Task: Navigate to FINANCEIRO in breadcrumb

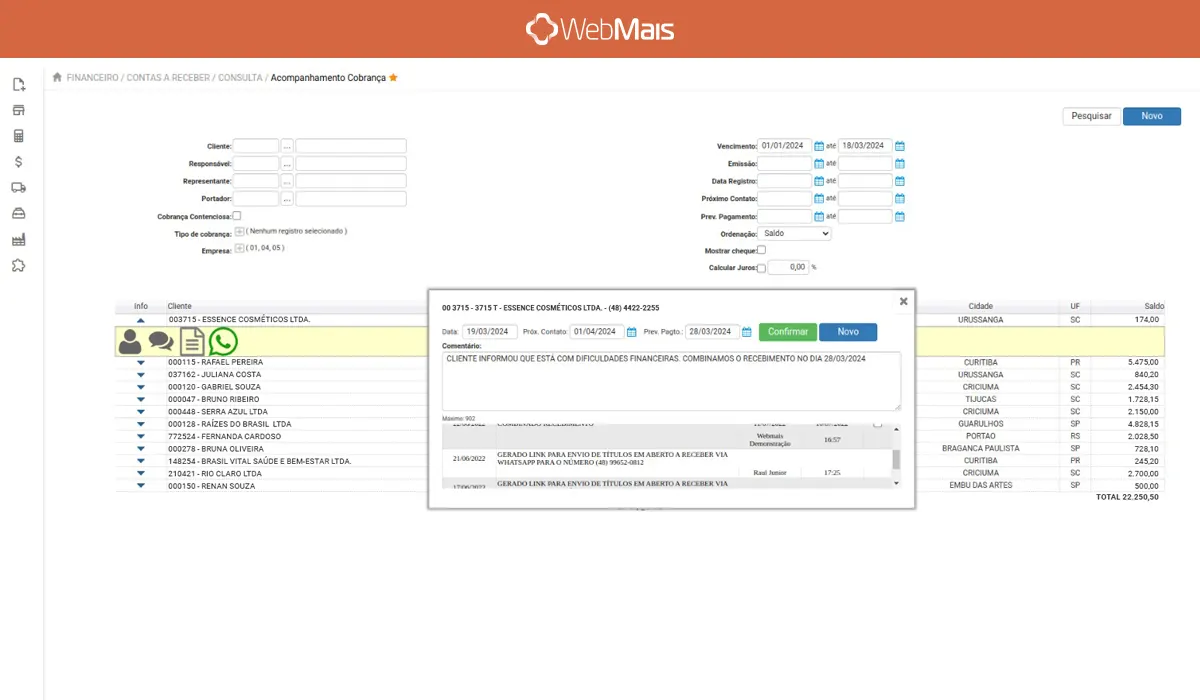Action: (92, 78)
